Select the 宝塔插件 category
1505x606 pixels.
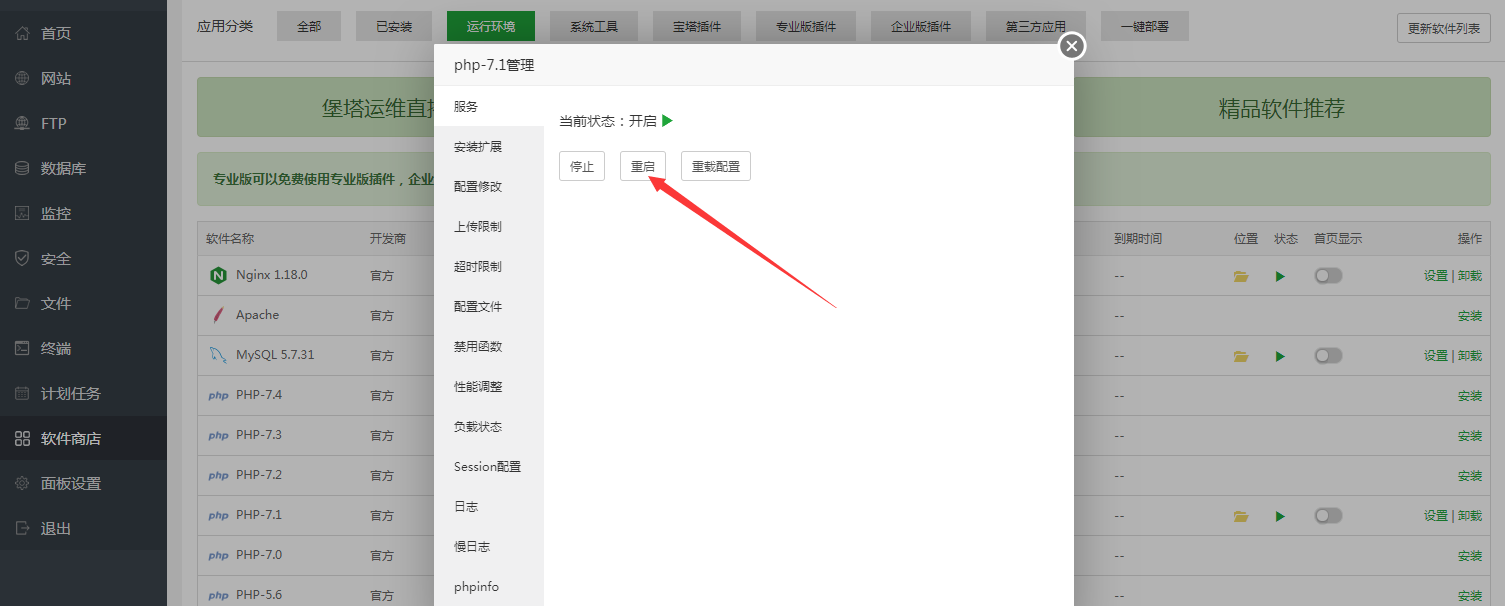[x=697, y=27]
